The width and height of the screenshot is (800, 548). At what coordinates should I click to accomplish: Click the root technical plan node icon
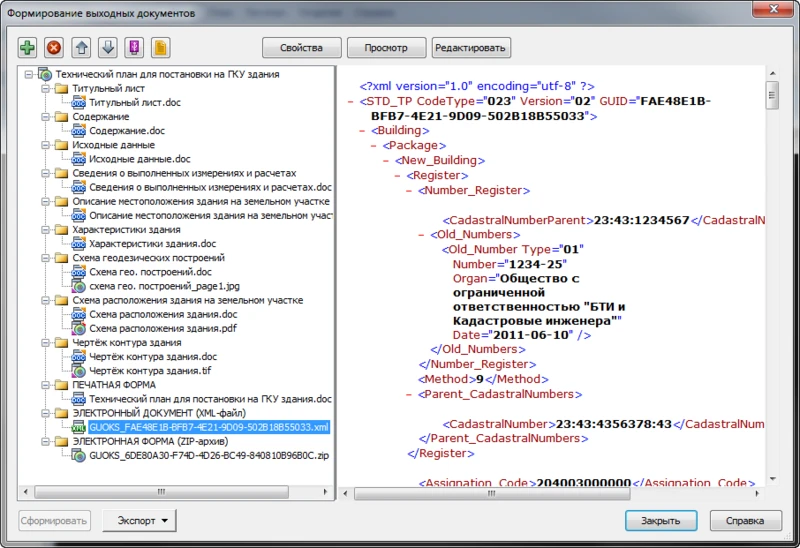[x=45, y=74]
